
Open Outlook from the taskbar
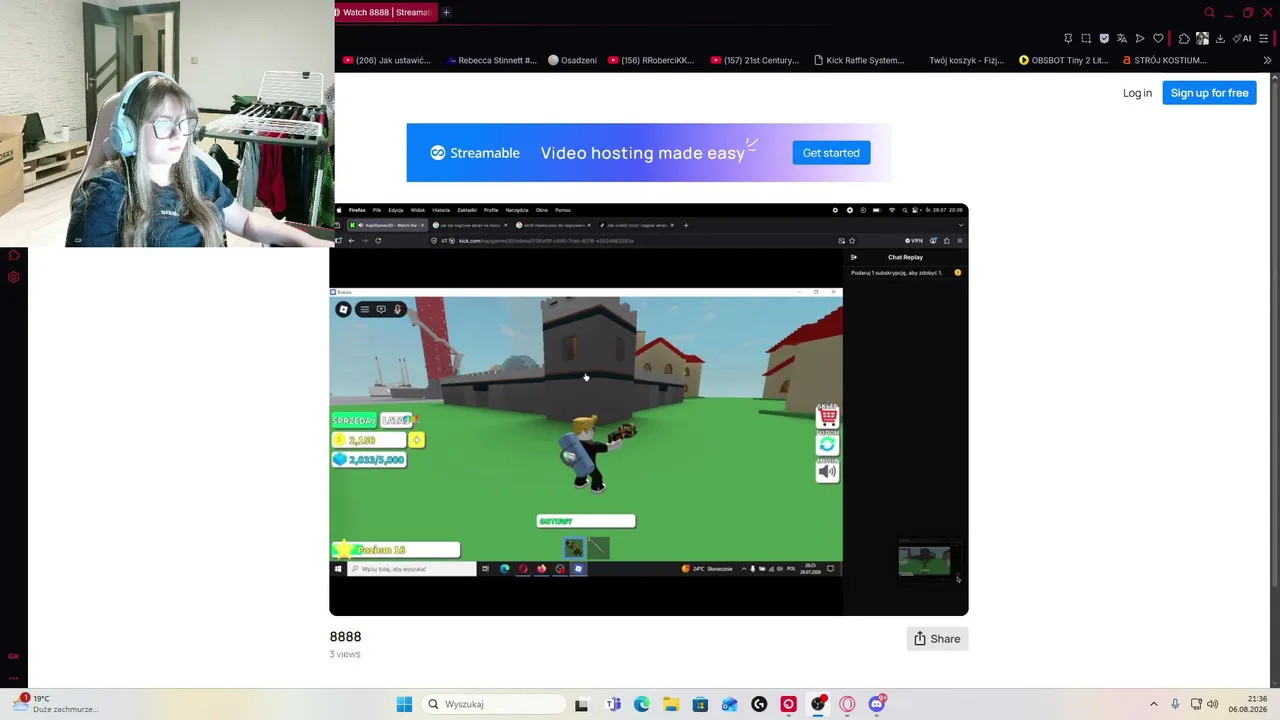pos(730,704)
